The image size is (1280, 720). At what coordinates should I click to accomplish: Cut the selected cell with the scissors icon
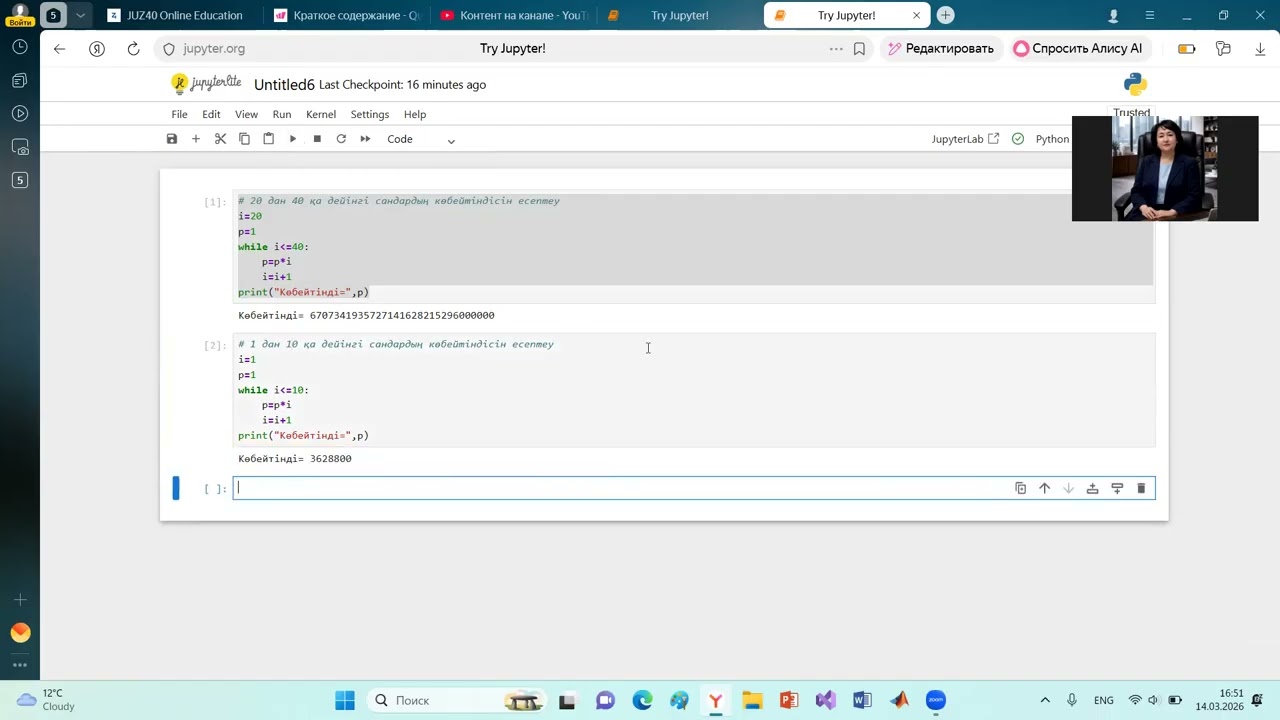coord(220,139)
